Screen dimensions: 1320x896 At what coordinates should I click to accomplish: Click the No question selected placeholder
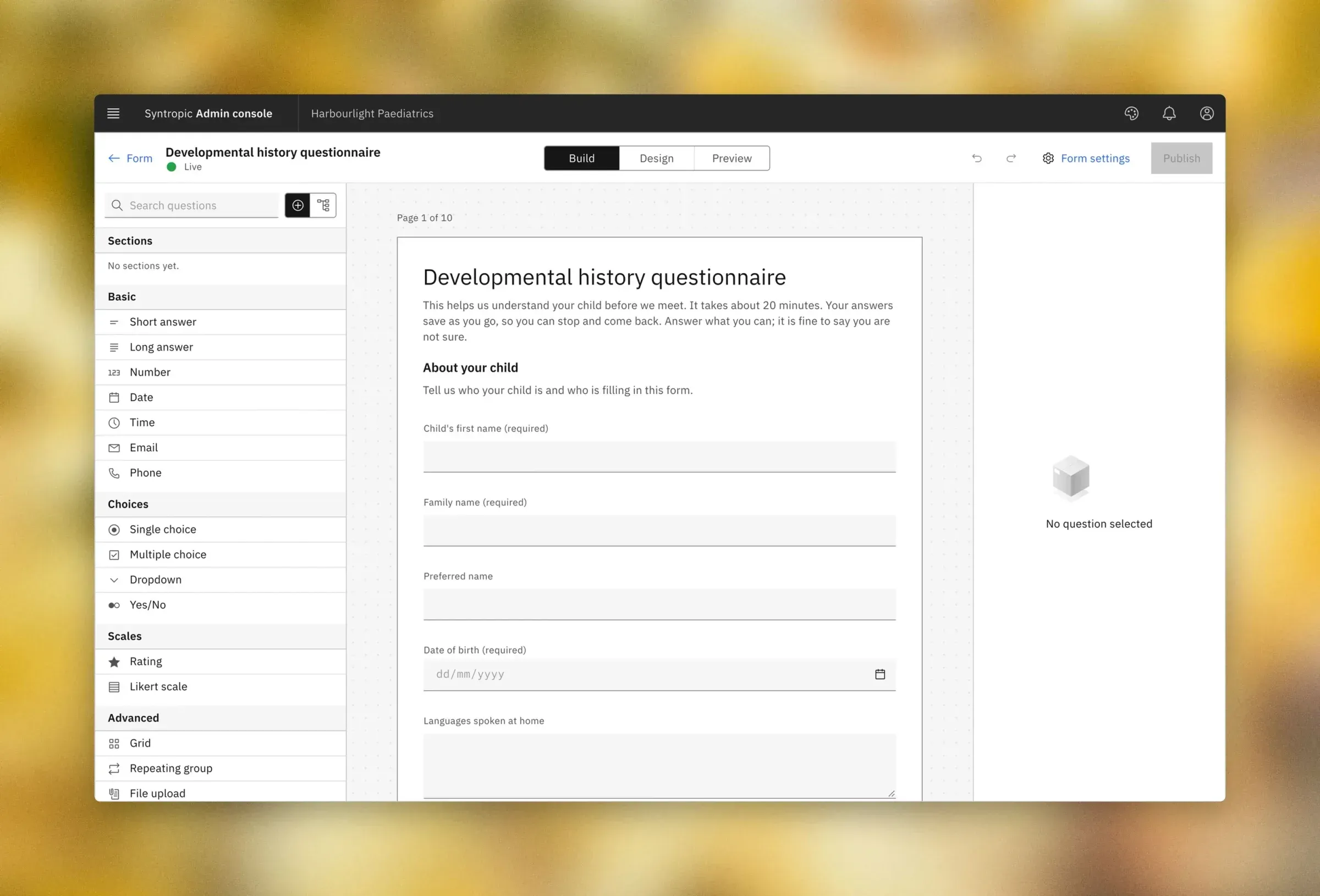[1098, 524]
